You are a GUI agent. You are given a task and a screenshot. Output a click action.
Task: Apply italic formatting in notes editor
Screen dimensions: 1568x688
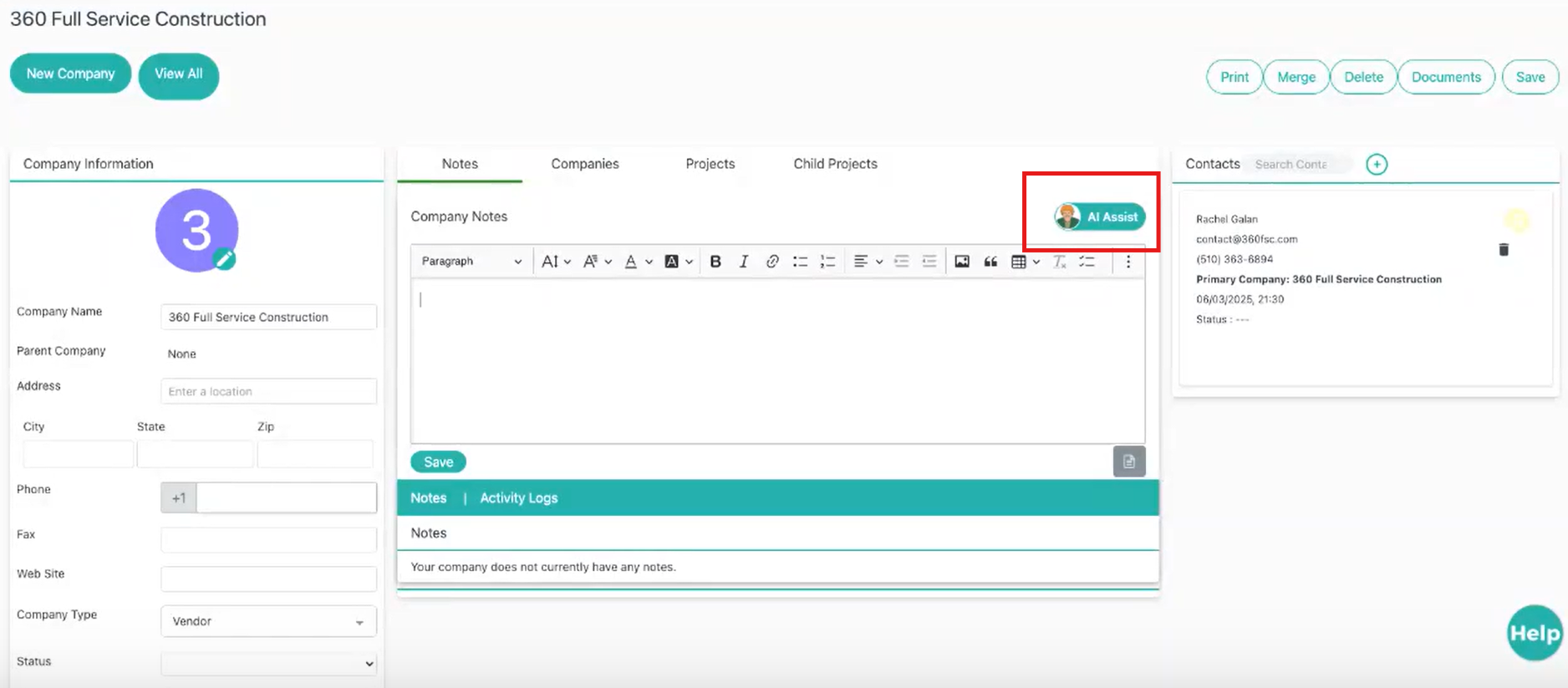[x=743, y=262]
